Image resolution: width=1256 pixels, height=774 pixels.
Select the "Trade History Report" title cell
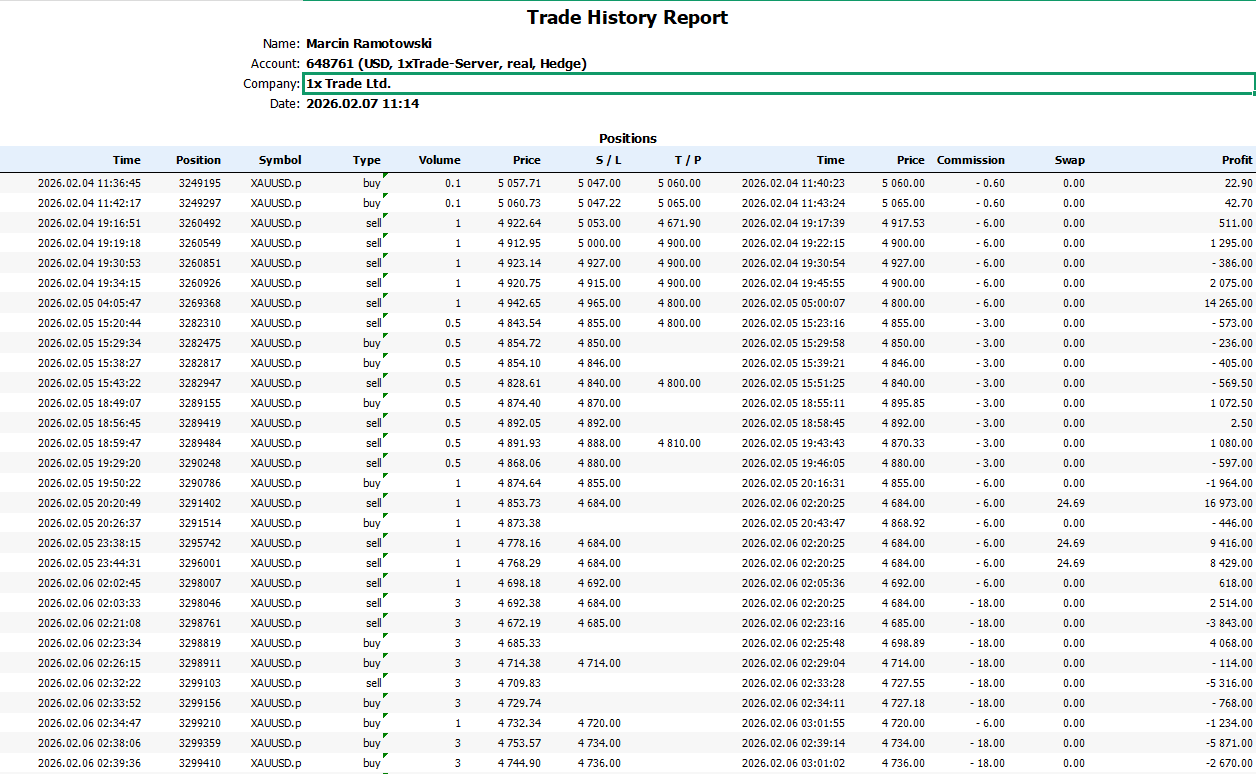[x=627, y=18]
